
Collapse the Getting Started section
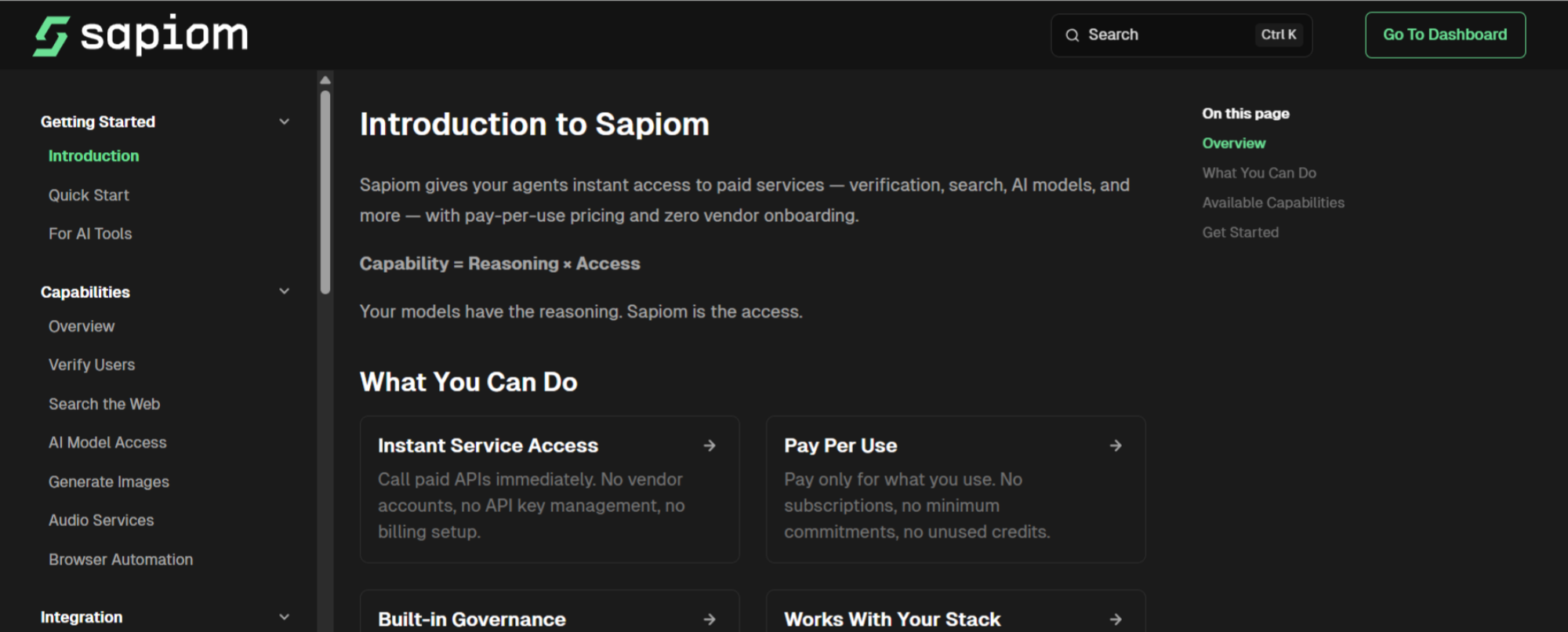(x=285, y=122)
